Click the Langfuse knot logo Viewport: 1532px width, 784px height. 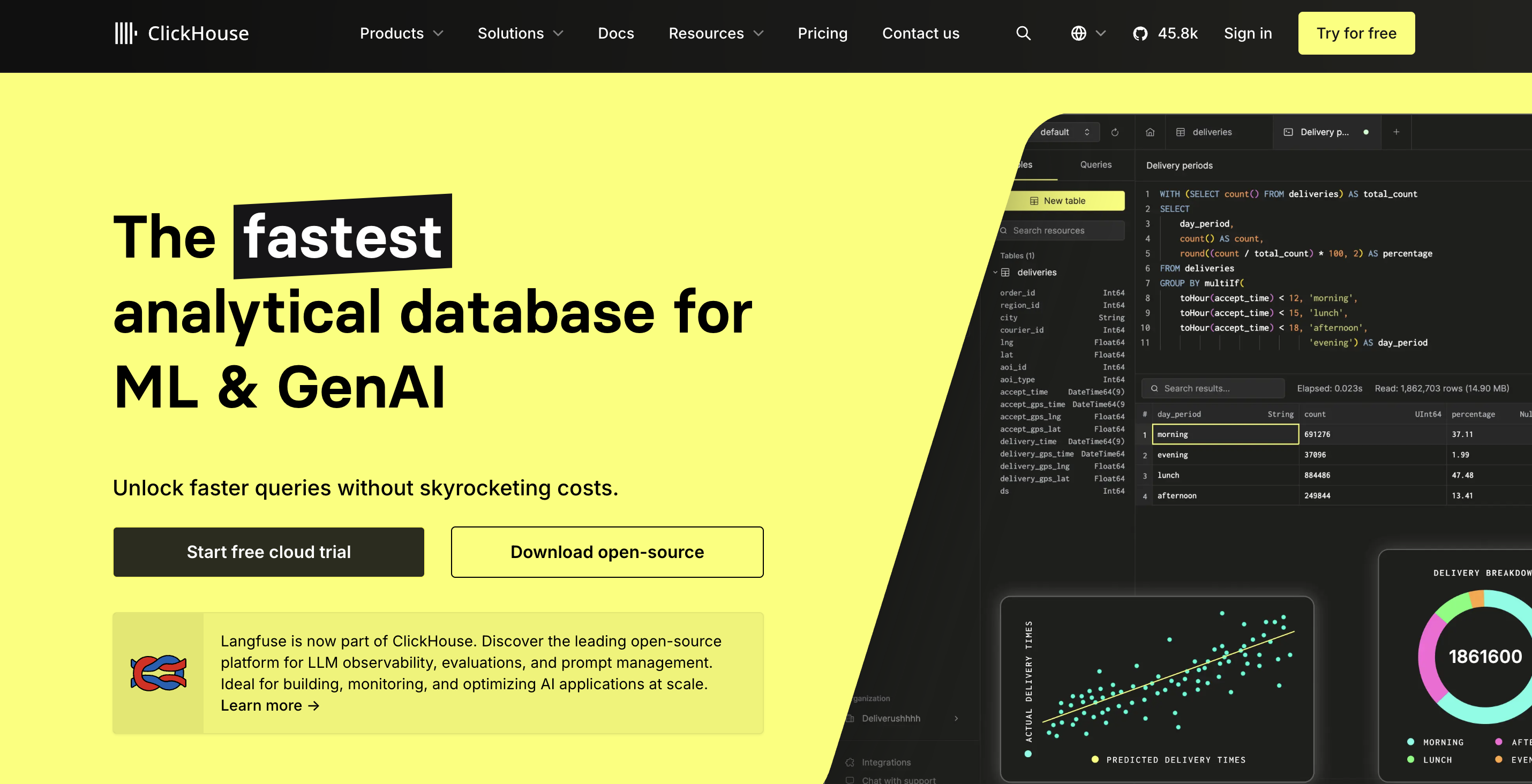pos(158,673)
